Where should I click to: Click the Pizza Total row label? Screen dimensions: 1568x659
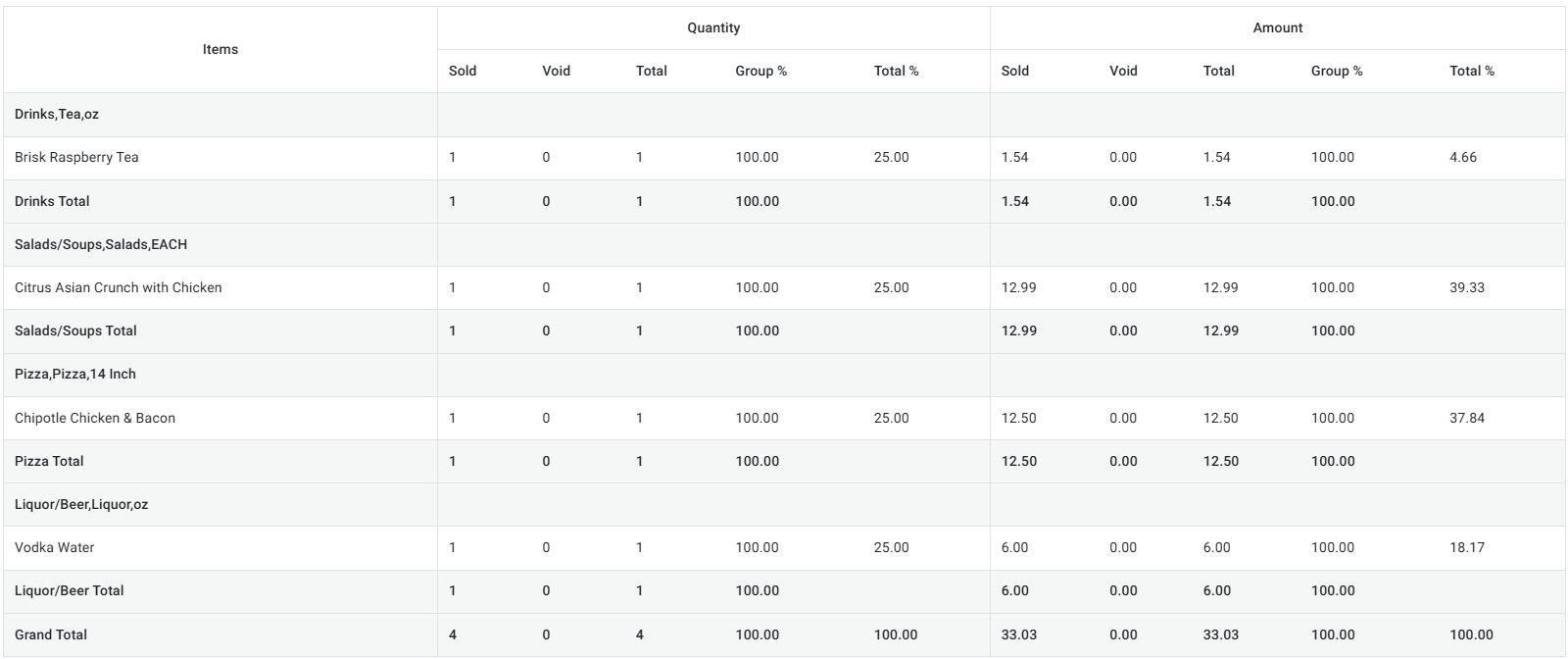pyautogui.click(x=49, y=461)
